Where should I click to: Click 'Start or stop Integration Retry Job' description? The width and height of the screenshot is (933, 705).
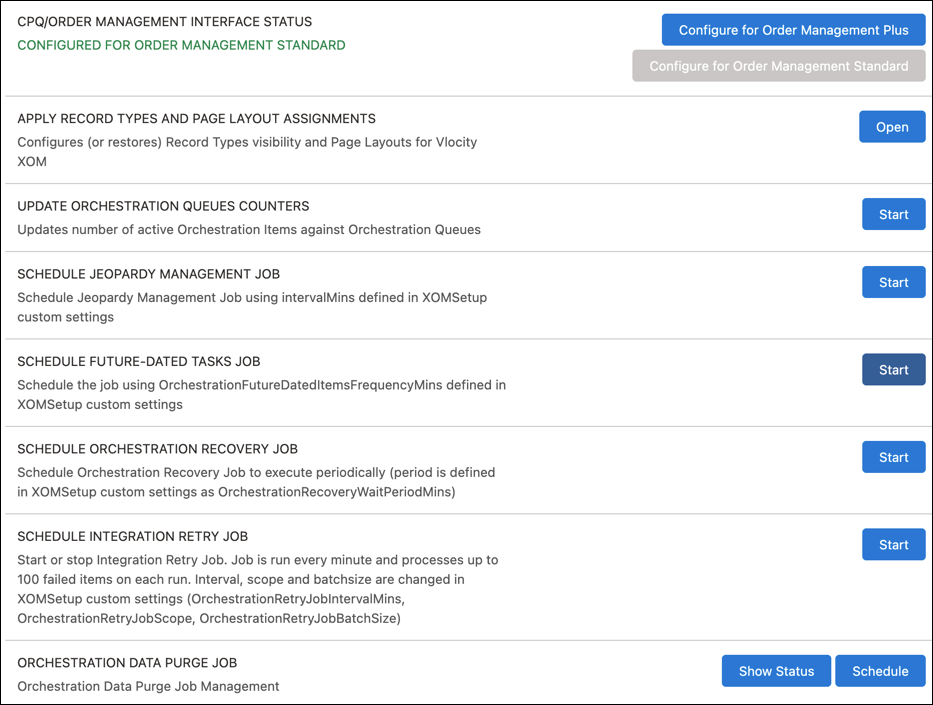pos(258,589)
